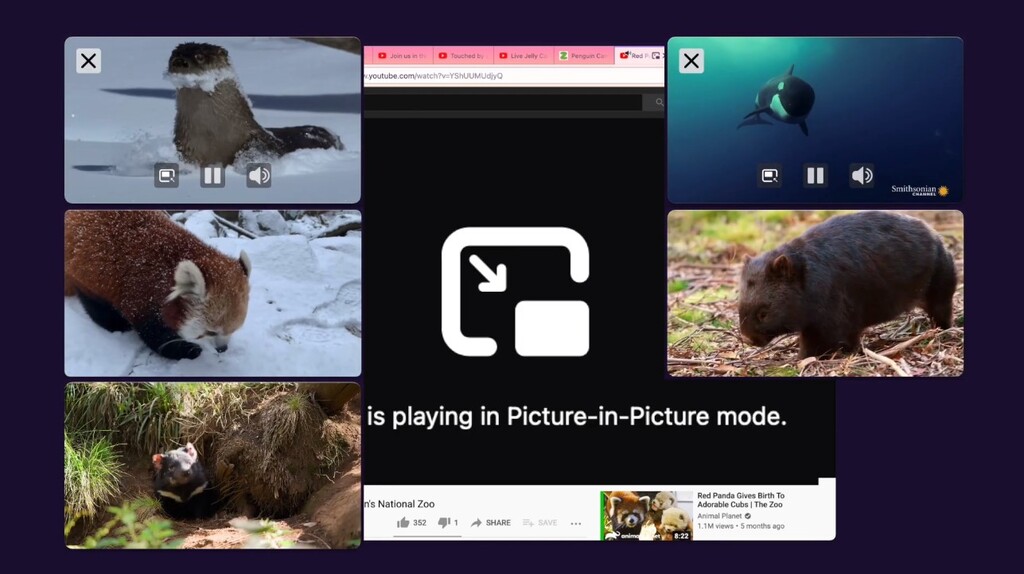Dislike the video using thumbs down
Viewport: 1024px width, 574px height.
pos(444,522)
